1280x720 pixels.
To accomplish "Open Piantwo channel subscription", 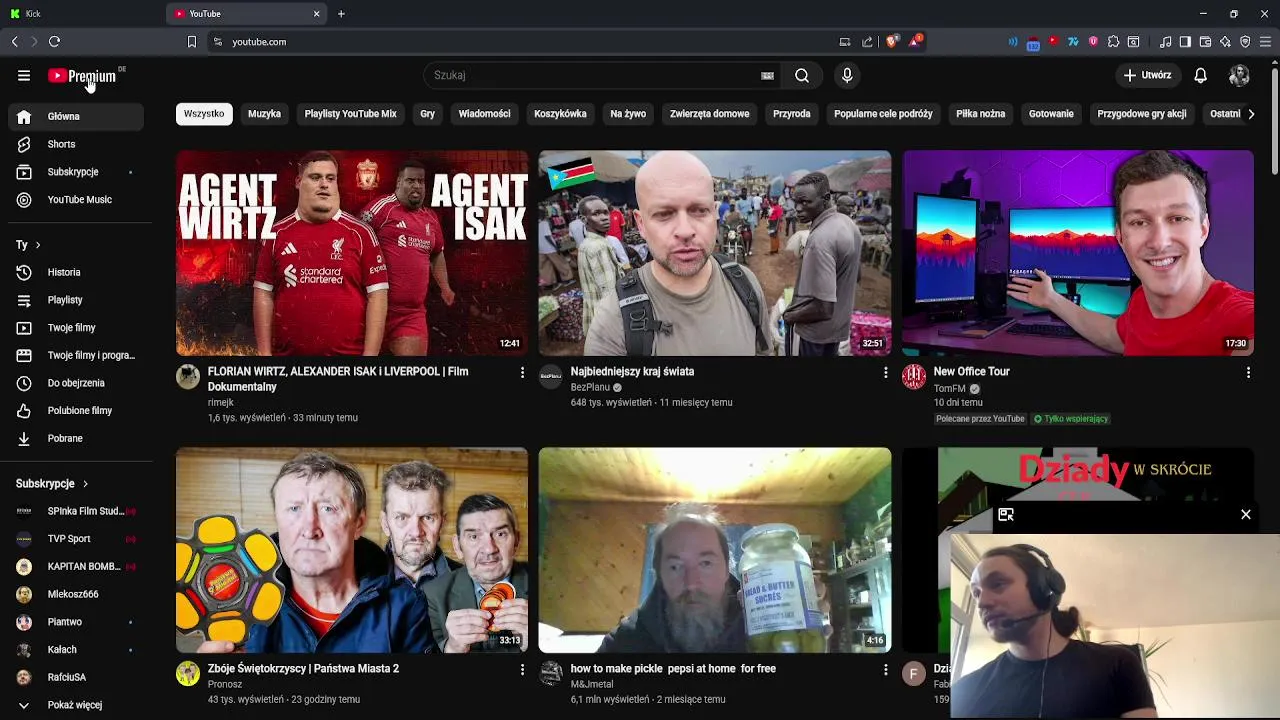I will pyautogui.click(x=76, y=622).
